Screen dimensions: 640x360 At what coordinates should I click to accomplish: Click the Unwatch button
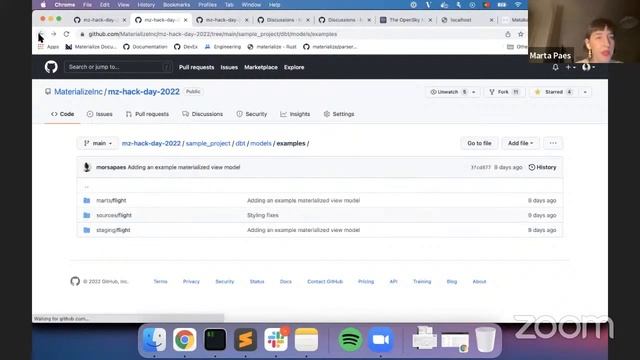(448, 92)
